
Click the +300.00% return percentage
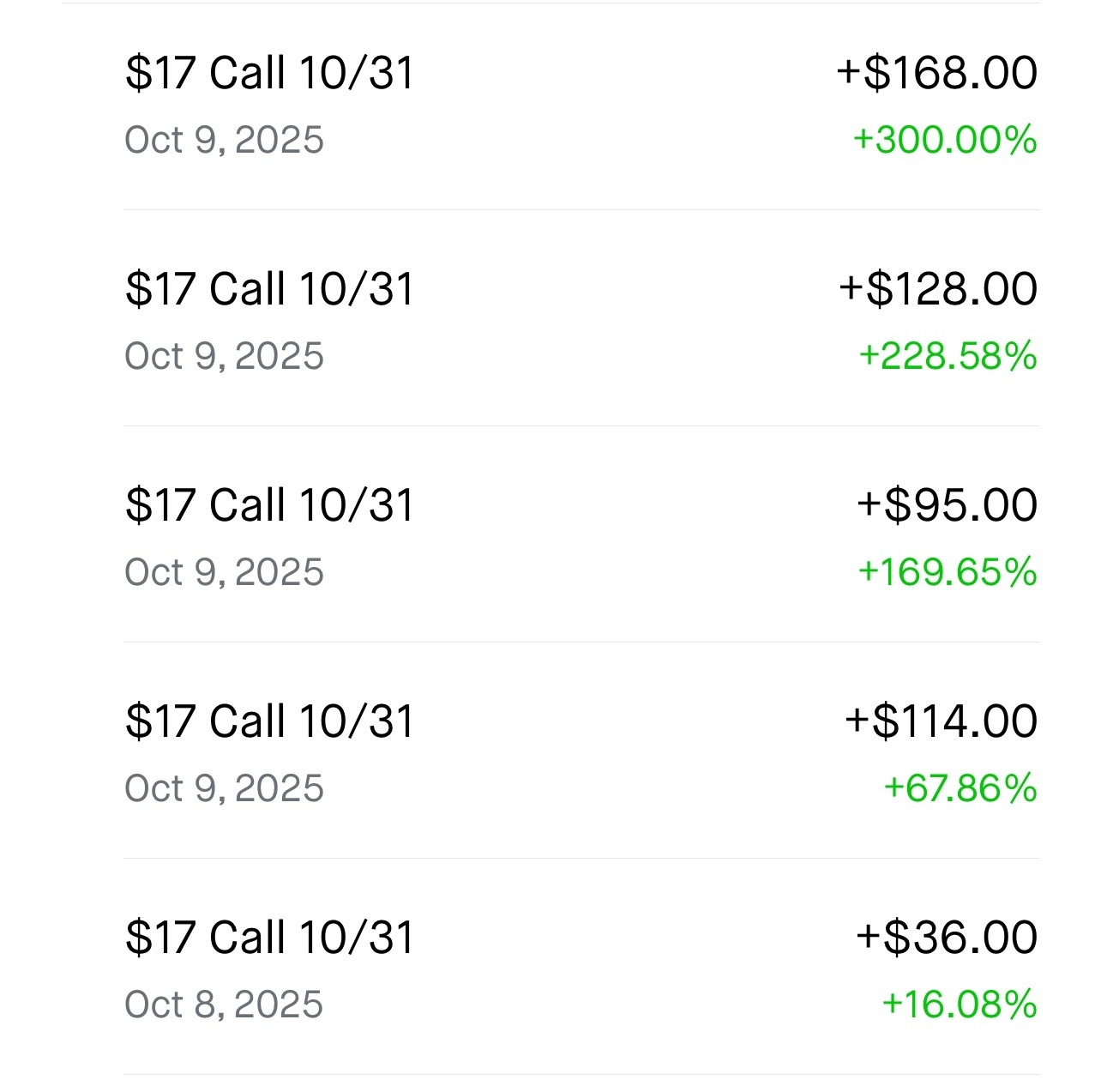coord(944,140)
